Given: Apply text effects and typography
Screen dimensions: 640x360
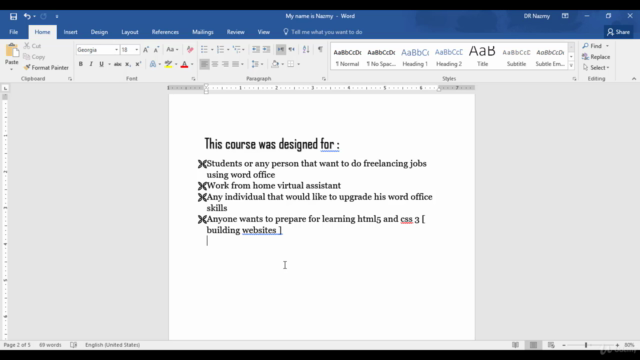Looking at the screenshot, I should (153, 64).
